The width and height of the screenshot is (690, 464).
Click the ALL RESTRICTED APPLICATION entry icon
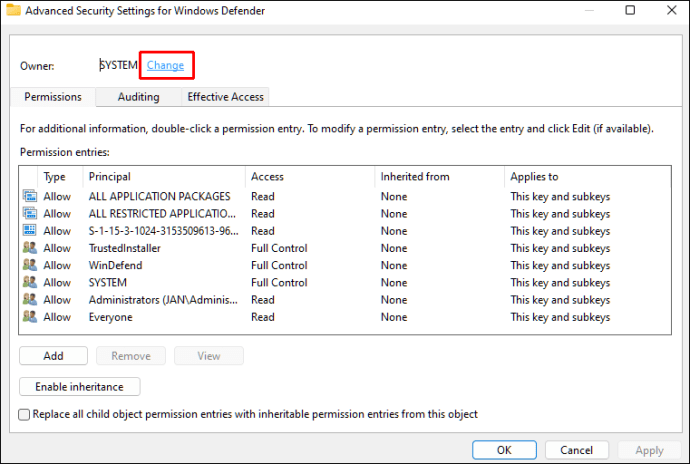pos(29,214)
